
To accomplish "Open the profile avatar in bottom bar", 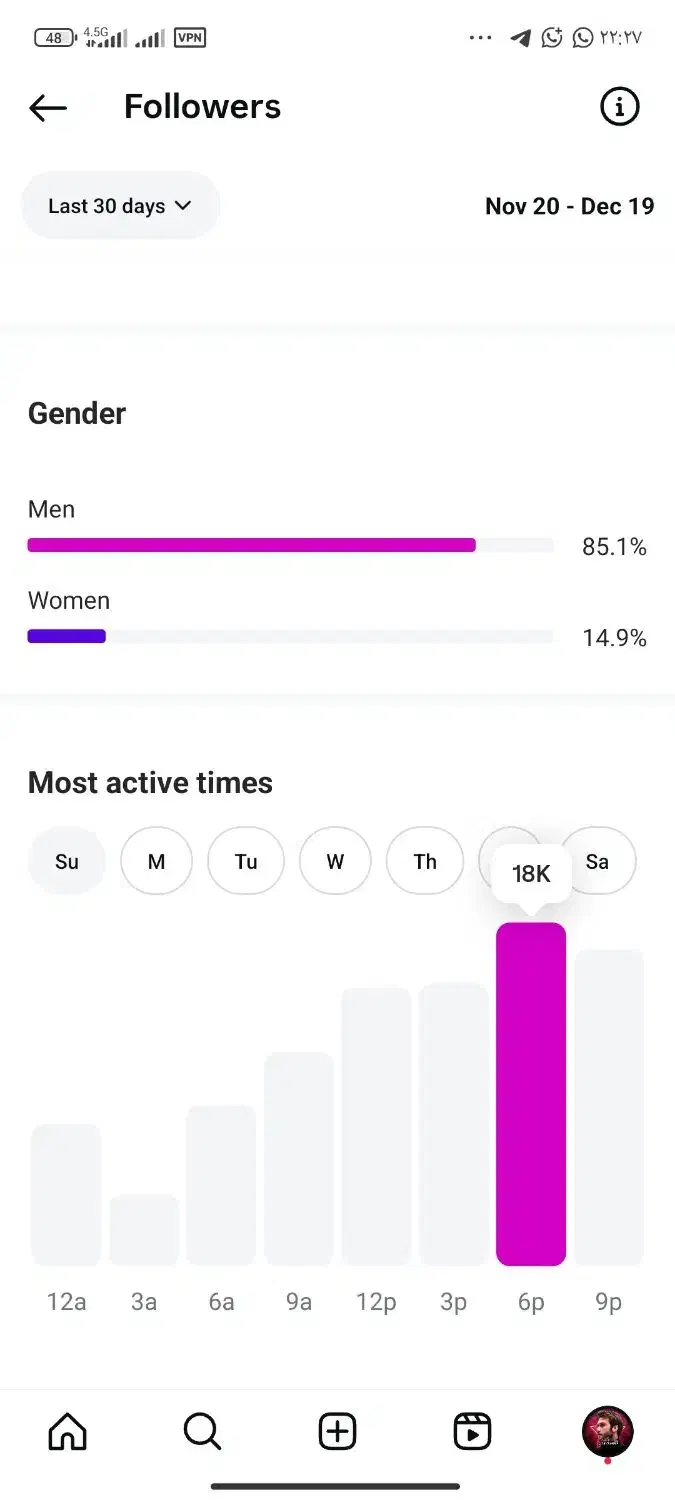I will tap(607, 1431).
